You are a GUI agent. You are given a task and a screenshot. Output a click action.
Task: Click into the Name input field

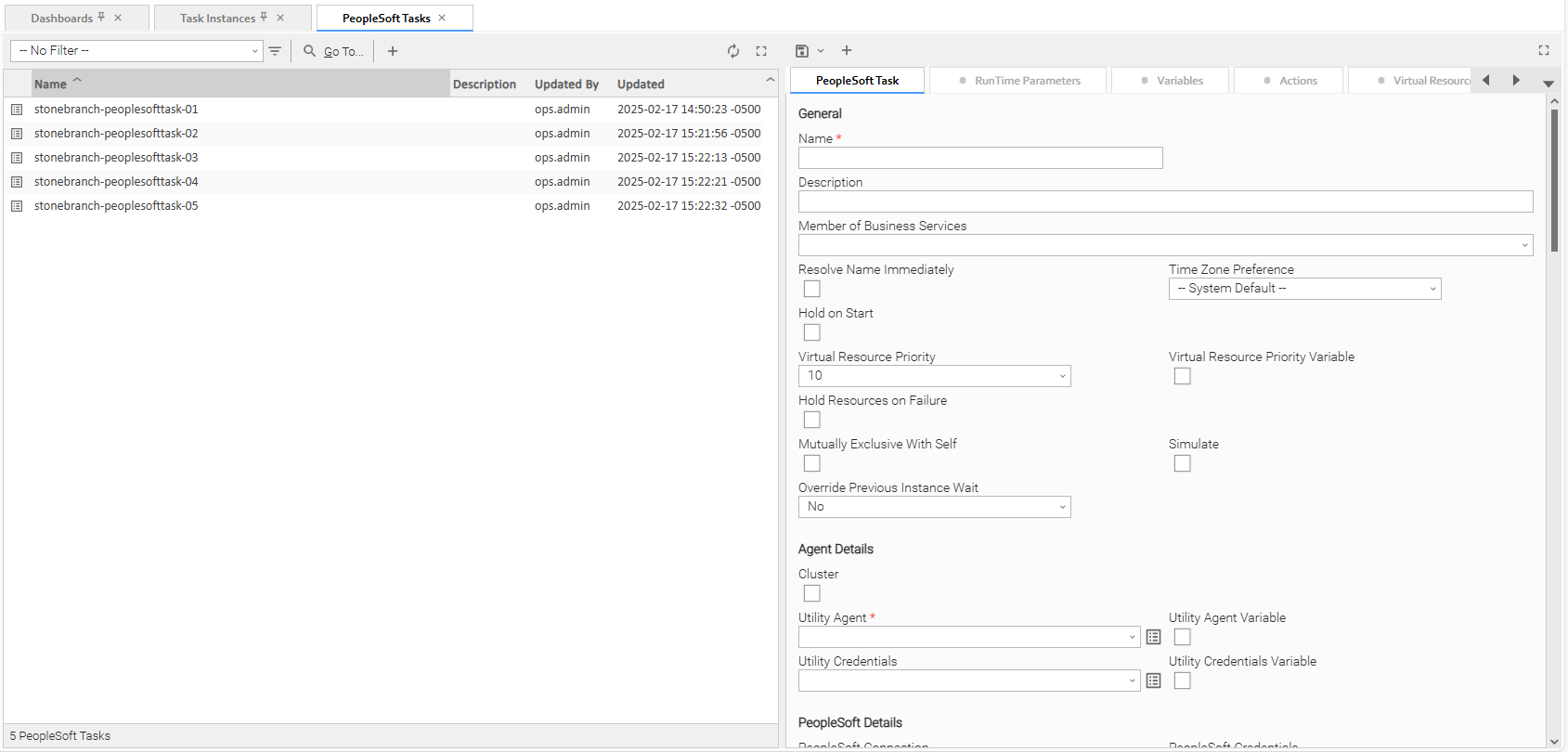coord(979,158)
